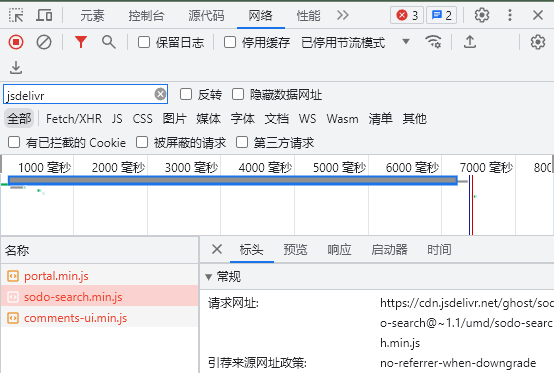
Task: Open the 时间 details tab
Action: point(439,250)
